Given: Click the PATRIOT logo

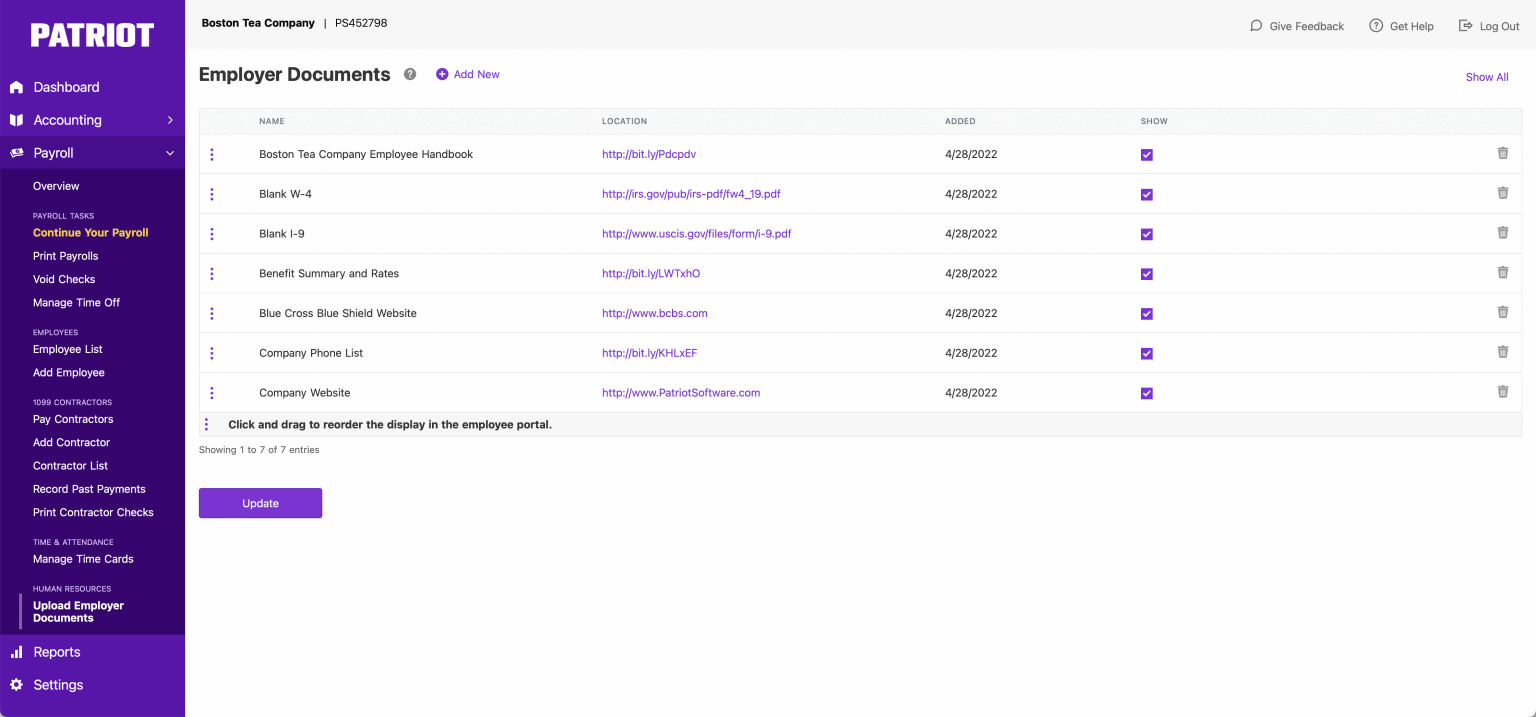Looking at the screenshot, I should pos(92,36).
